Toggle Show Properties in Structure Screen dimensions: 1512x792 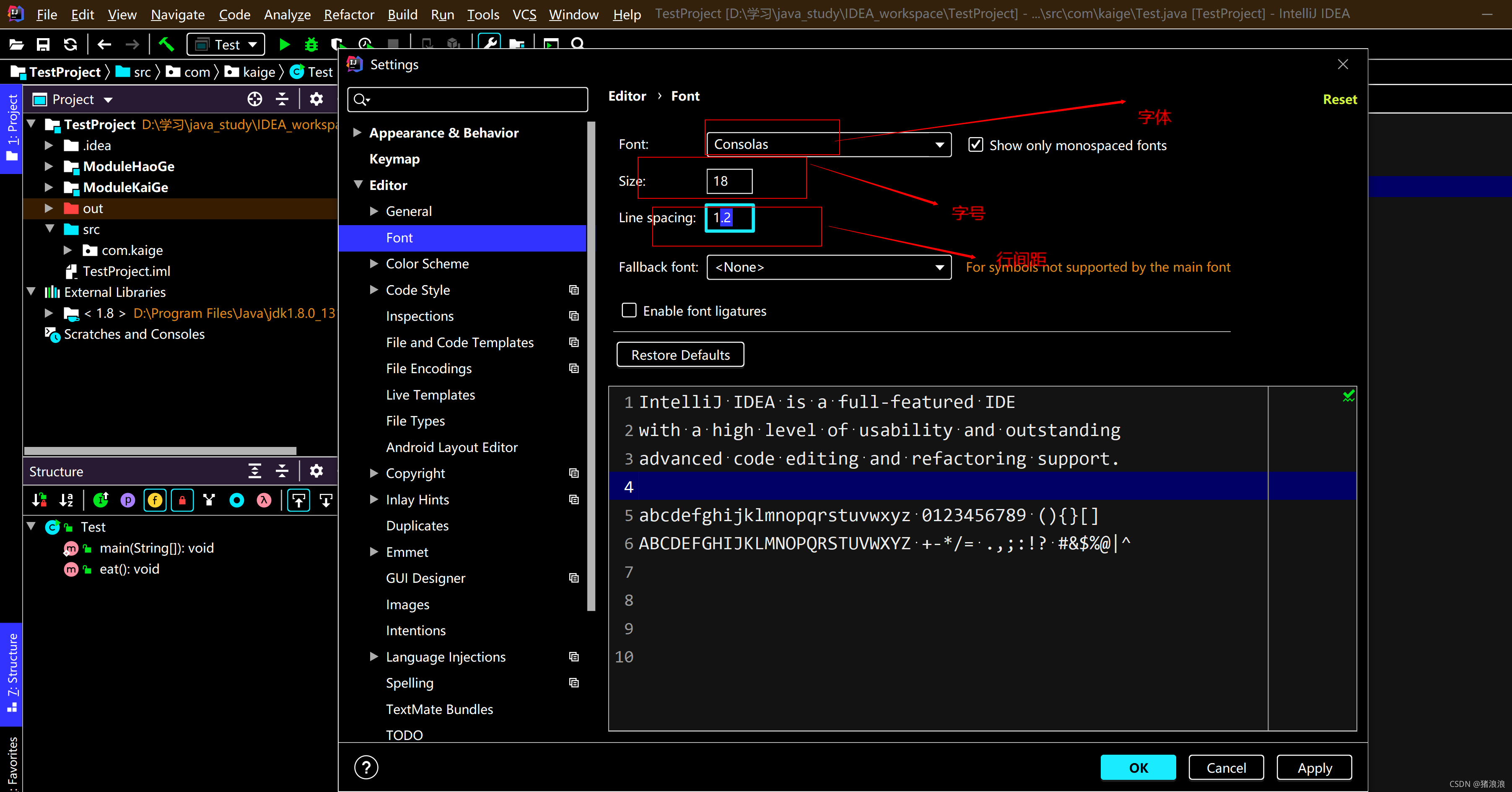[128, 500]
